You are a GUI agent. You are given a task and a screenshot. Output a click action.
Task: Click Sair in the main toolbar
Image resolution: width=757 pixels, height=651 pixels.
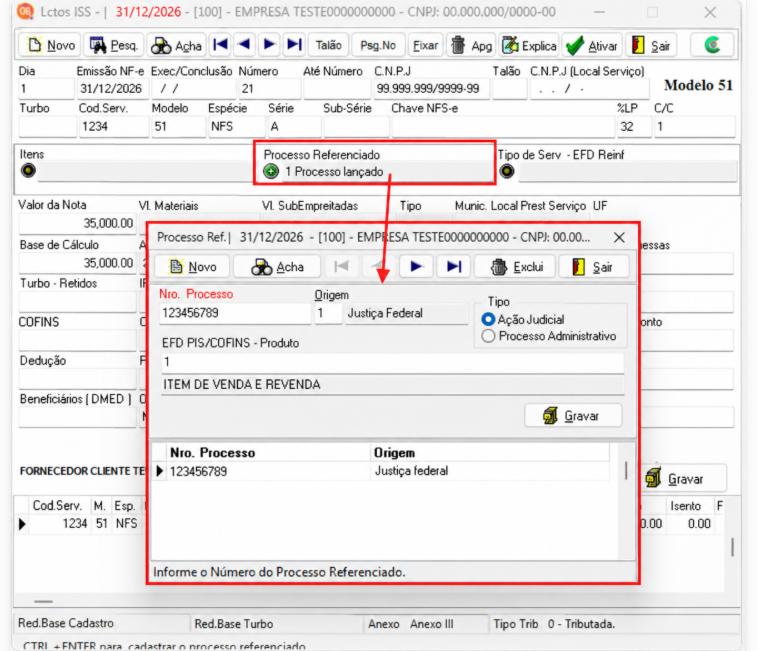[x=650, y=45]
